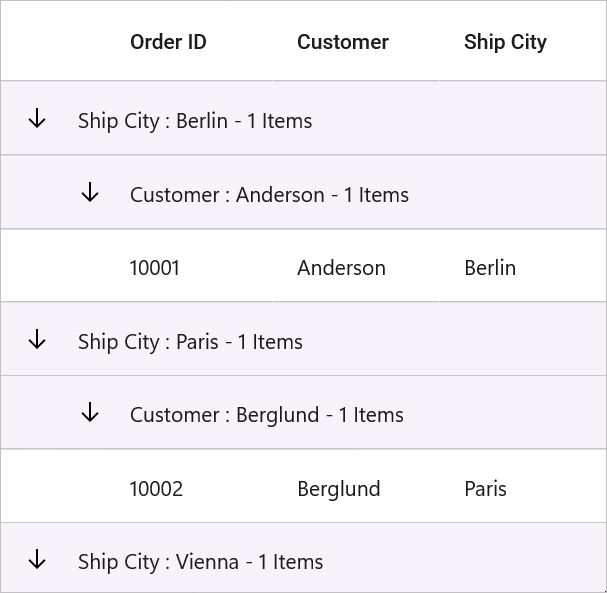Viewport: 607px width, 593px height.
Task: Click the empty indent header cell
Action: (53, 41)
